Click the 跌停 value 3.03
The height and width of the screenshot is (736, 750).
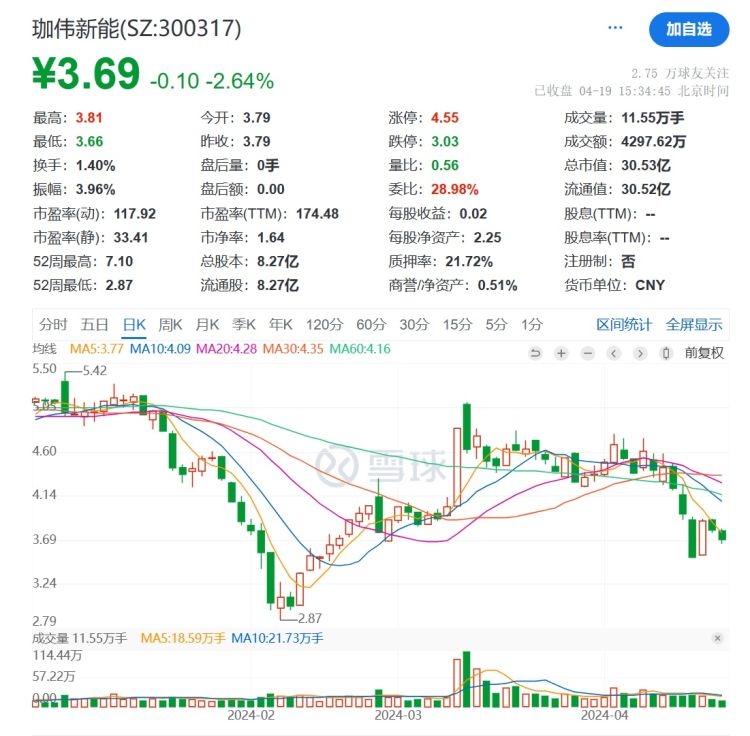445,142
